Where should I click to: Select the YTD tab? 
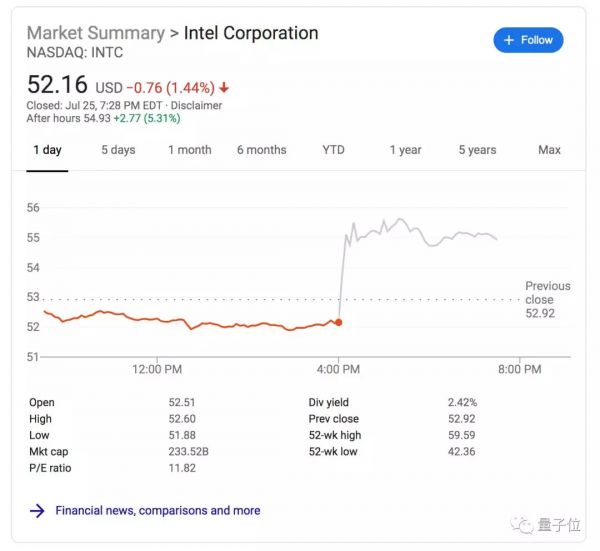pyautogui.click(x=333, y=150)
